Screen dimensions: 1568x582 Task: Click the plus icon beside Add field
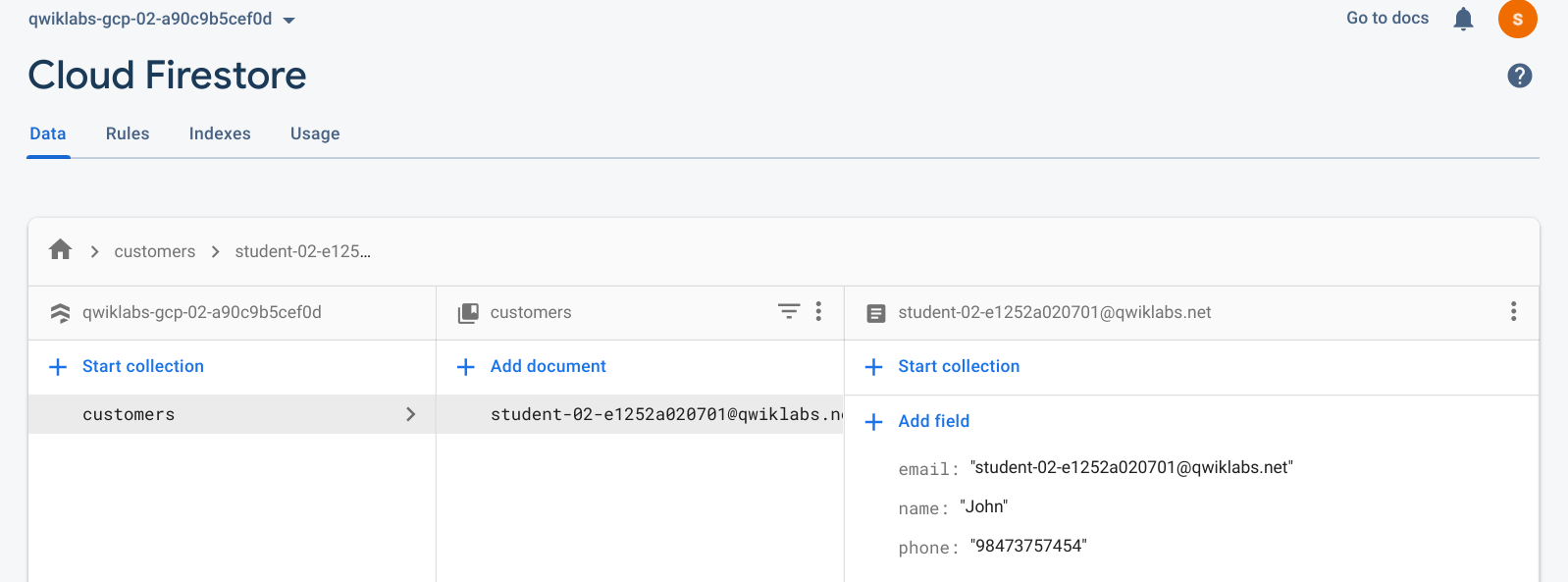873,422
